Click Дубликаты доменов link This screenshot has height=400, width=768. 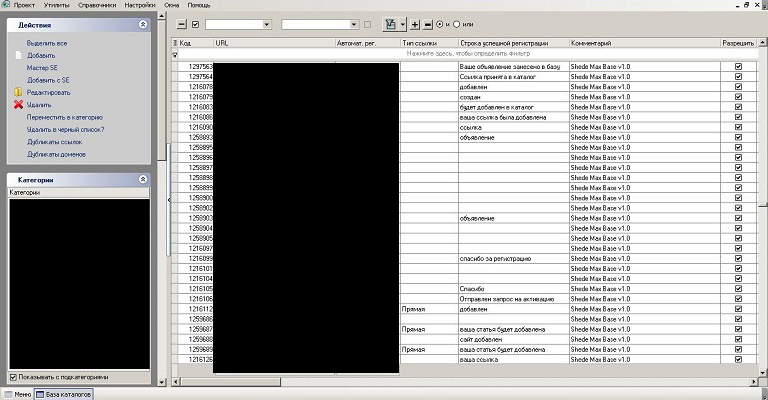(56, 154)
